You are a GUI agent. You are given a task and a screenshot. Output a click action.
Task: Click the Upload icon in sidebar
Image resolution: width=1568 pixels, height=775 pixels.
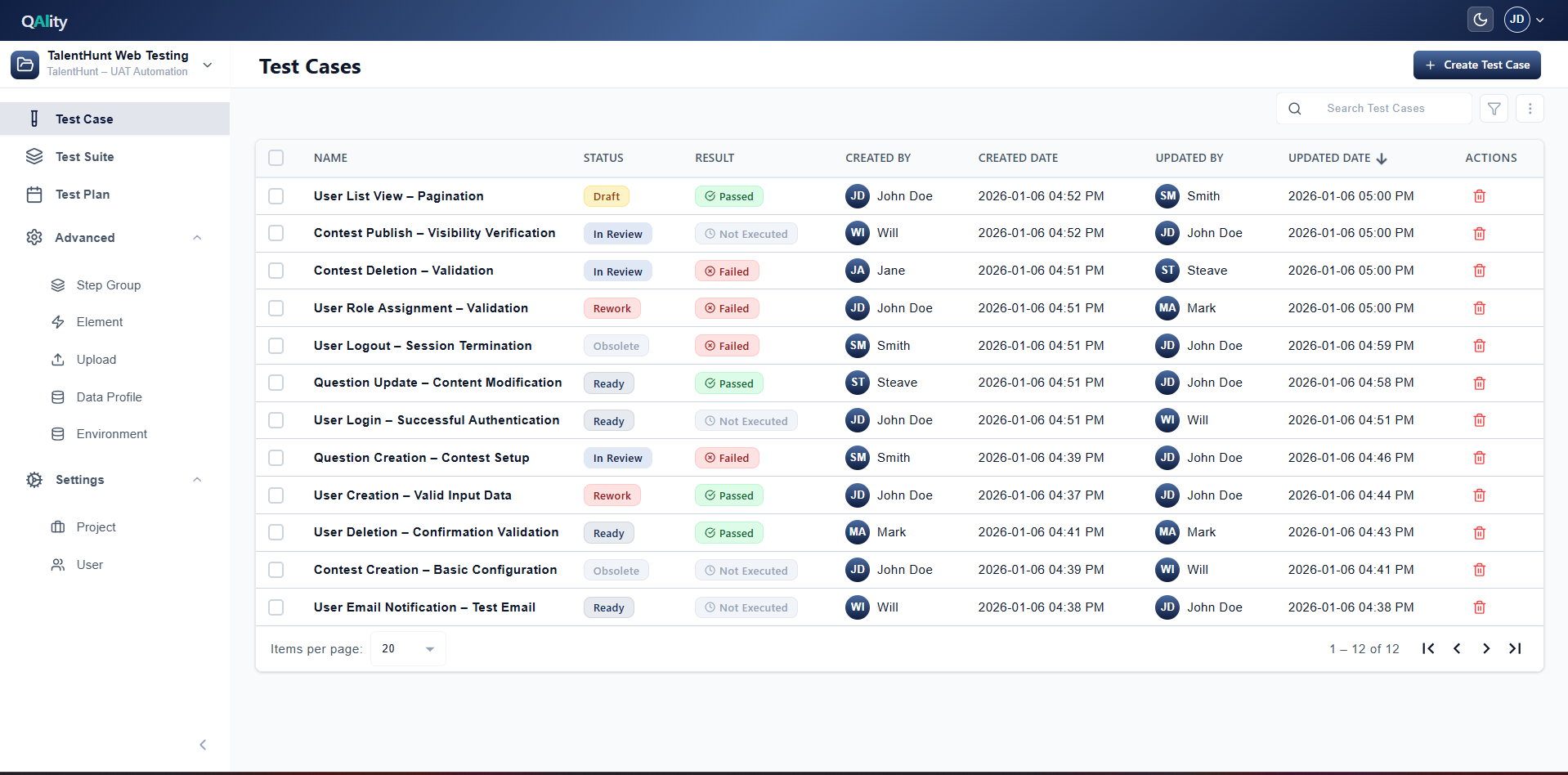[x=57, y=359]
